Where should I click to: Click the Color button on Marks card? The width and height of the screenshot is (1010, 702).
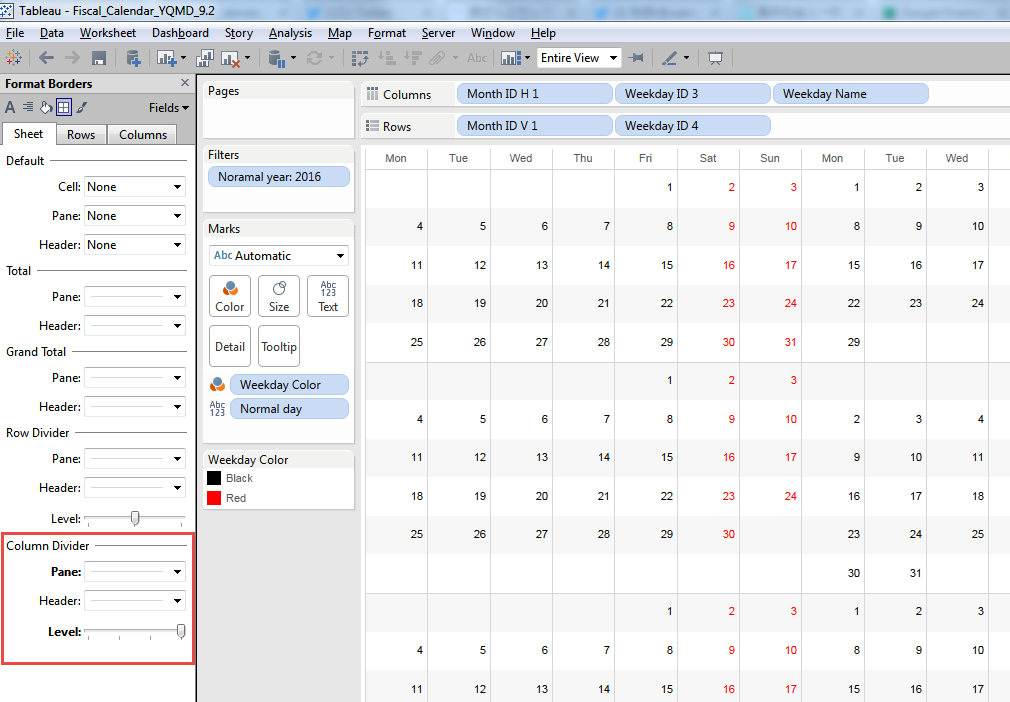(x=230, y=296)
